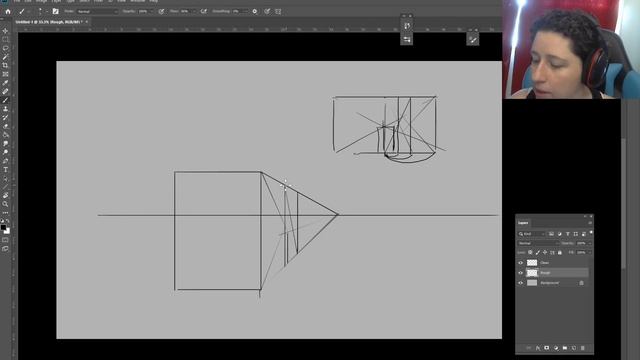Select the Brush tool in the toolbar
The height and width of the screenshot is (360, 640).
tap(5, 100)
